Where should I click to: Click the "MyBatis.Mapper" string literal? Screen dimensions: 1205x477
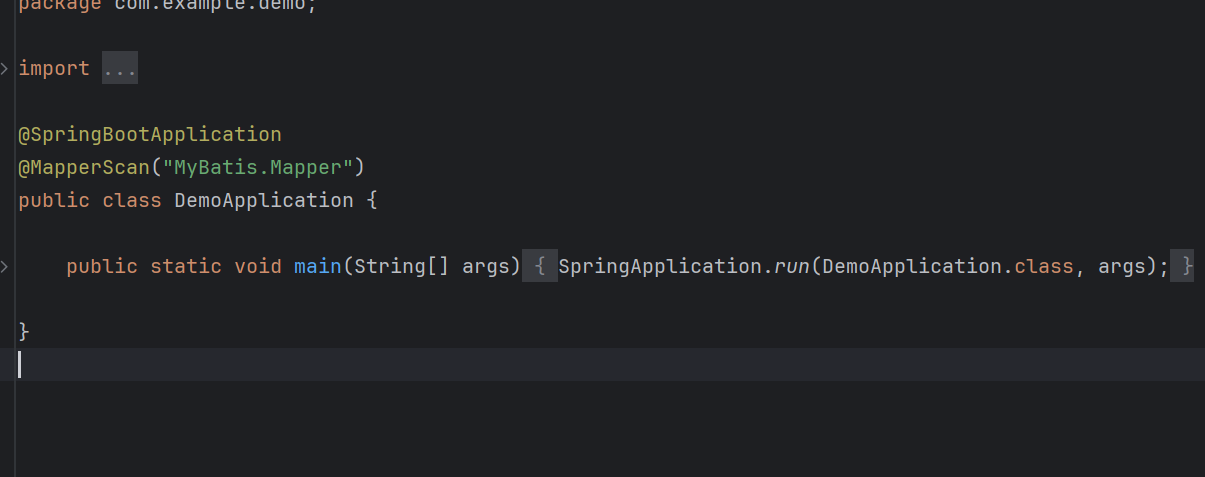[258, 167]
